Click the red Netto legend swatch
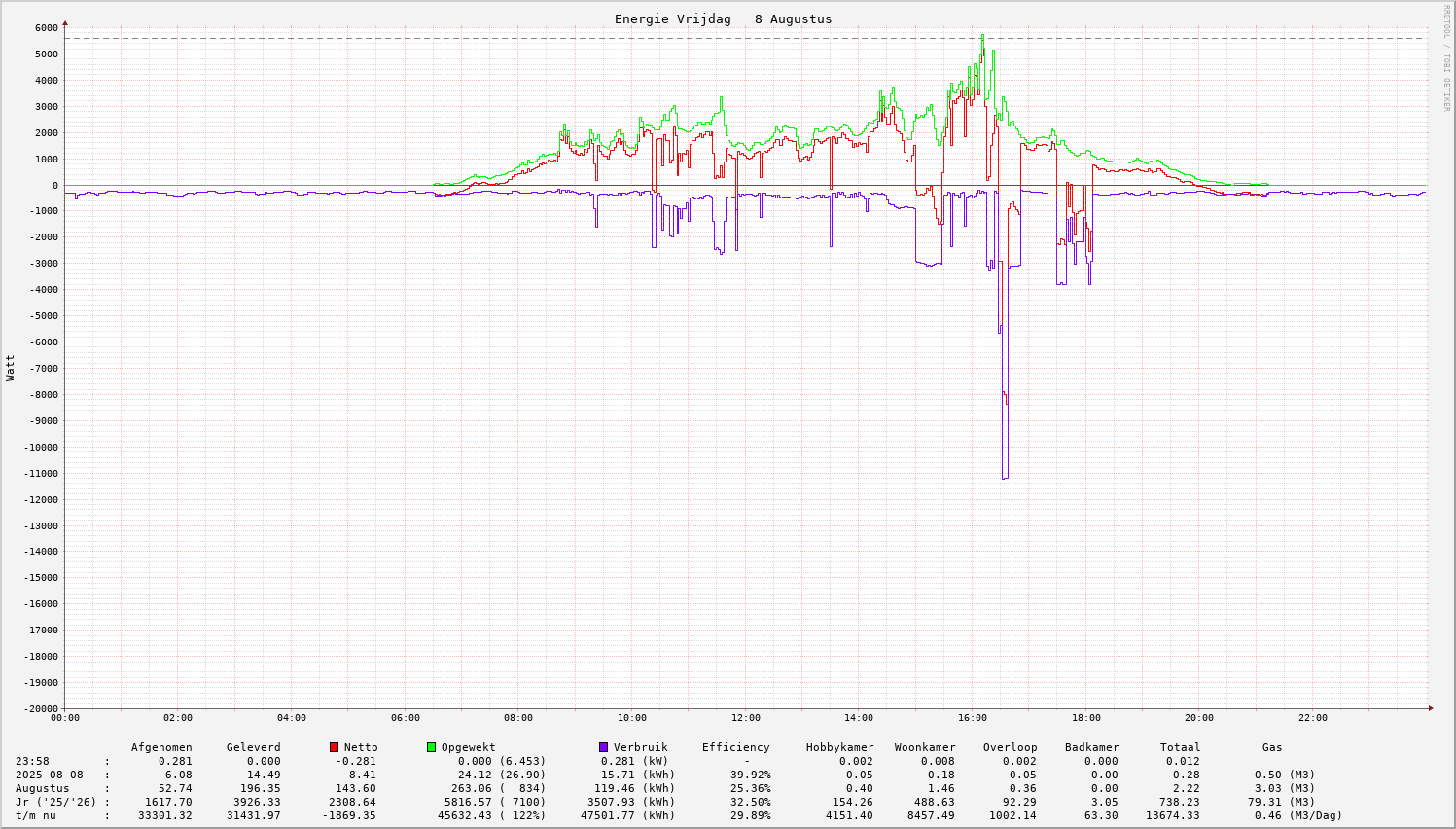 coord(334,747)
